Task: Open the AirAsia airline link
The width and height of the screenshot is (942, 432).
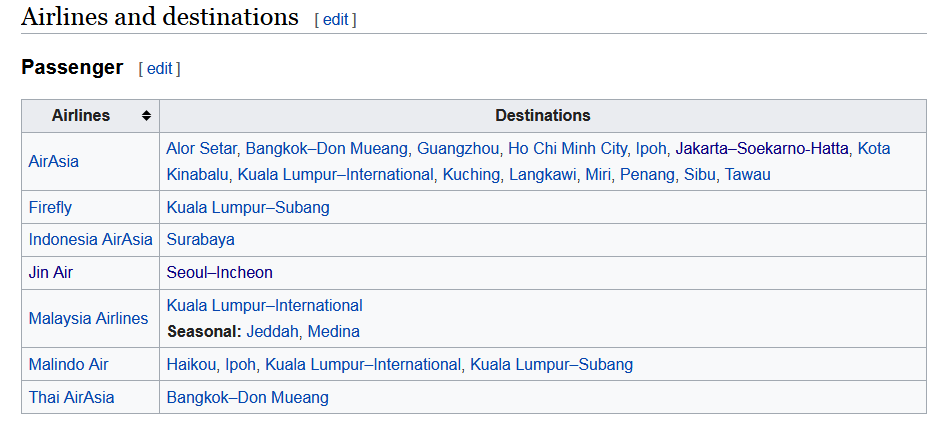Action: [53, 162]
